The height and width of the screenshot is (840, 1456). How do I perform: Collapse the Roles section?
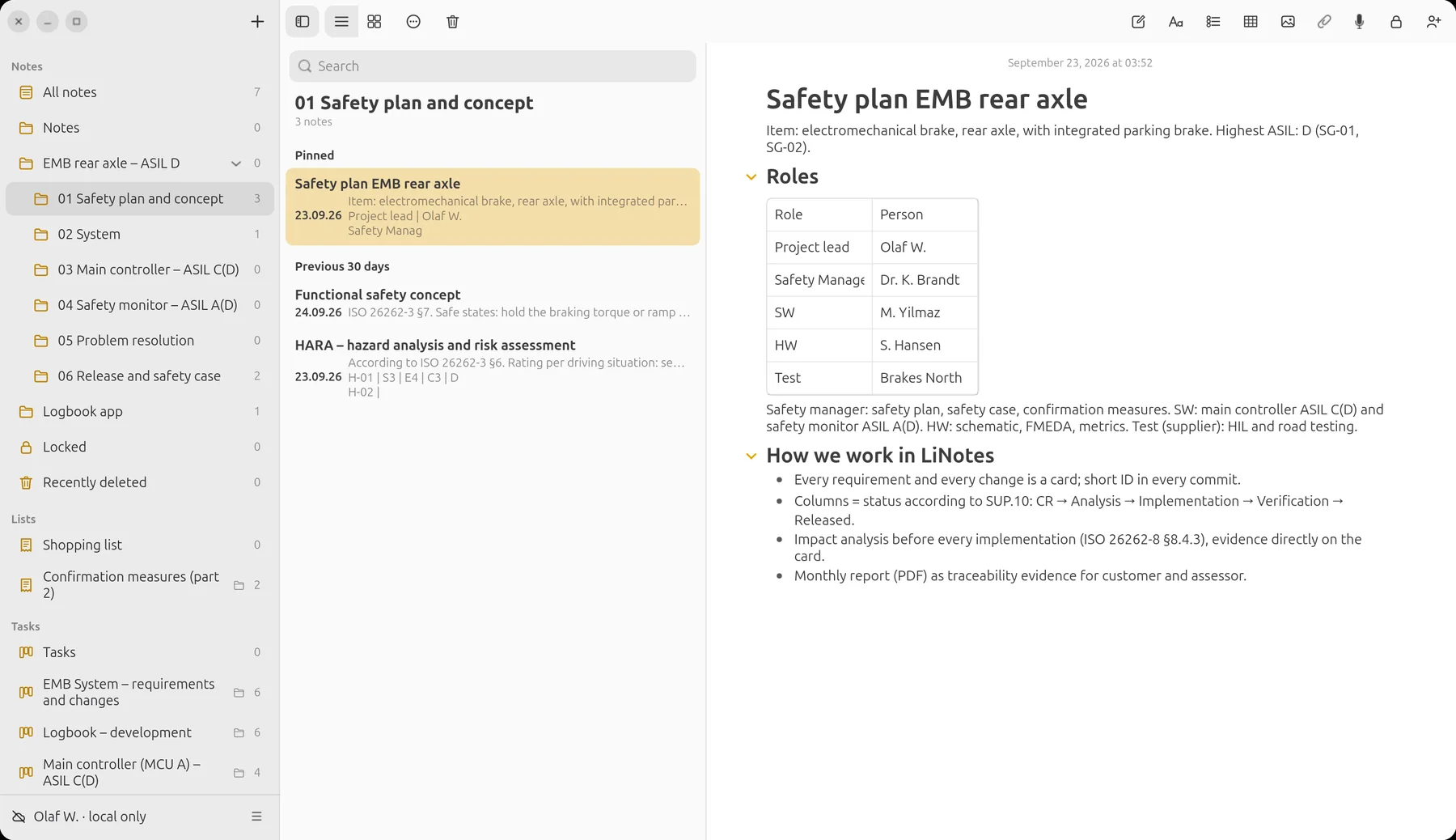point(751,177)
